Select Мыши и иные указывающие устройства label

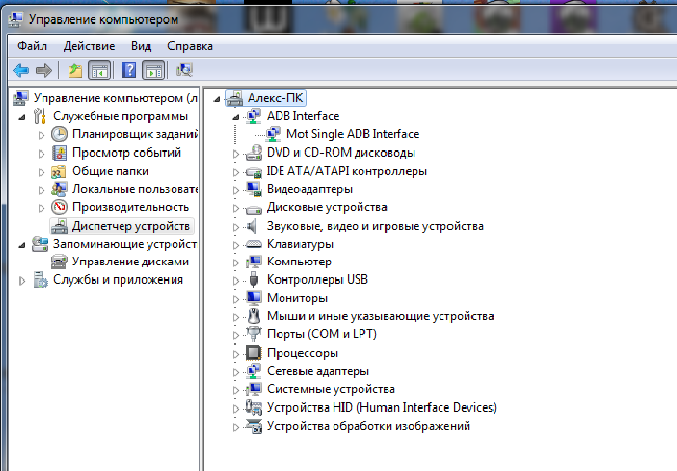(x=380, y=316)
